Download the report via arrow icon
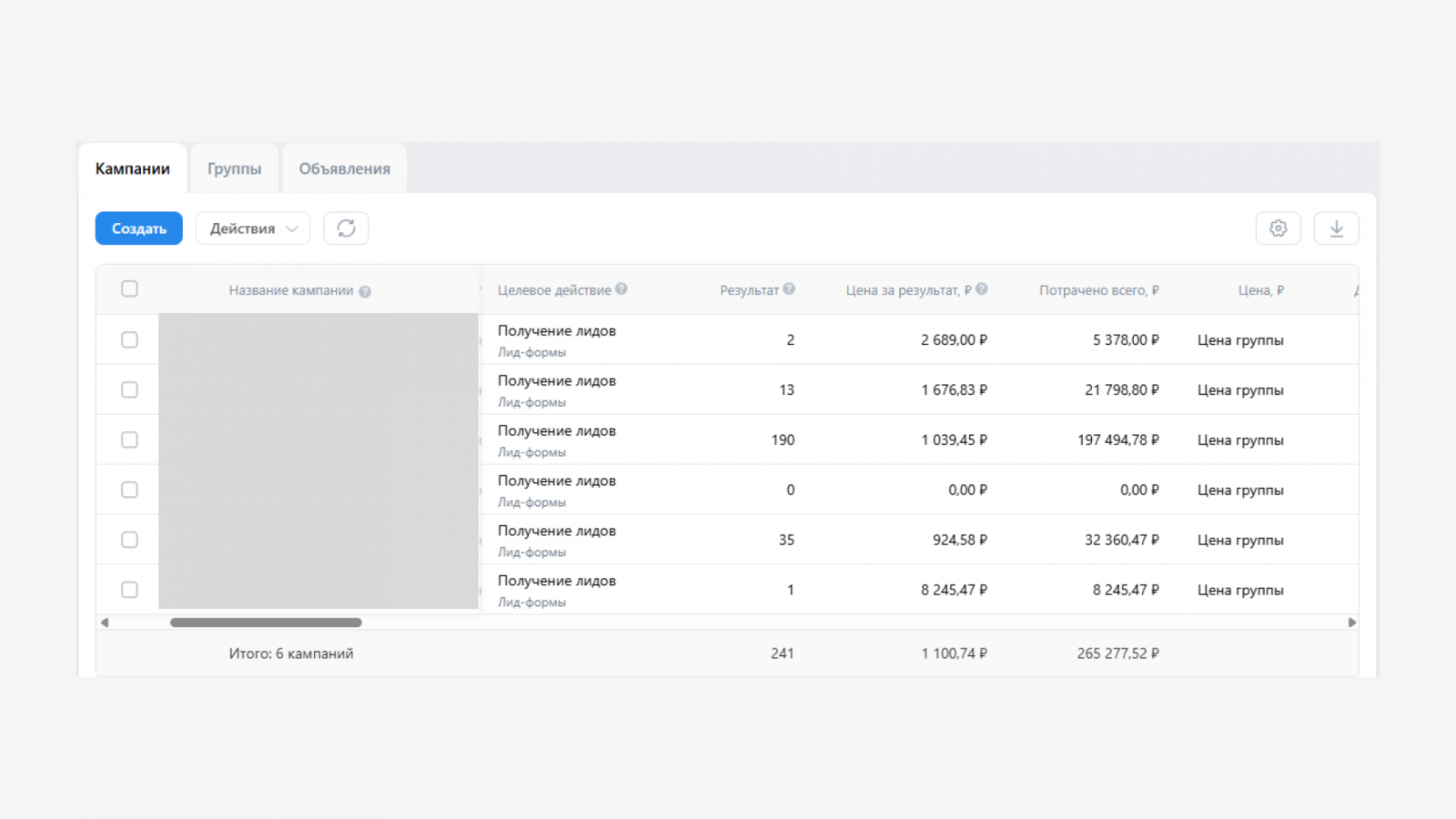1456x819 pixels. click(x=1336, y=228)
